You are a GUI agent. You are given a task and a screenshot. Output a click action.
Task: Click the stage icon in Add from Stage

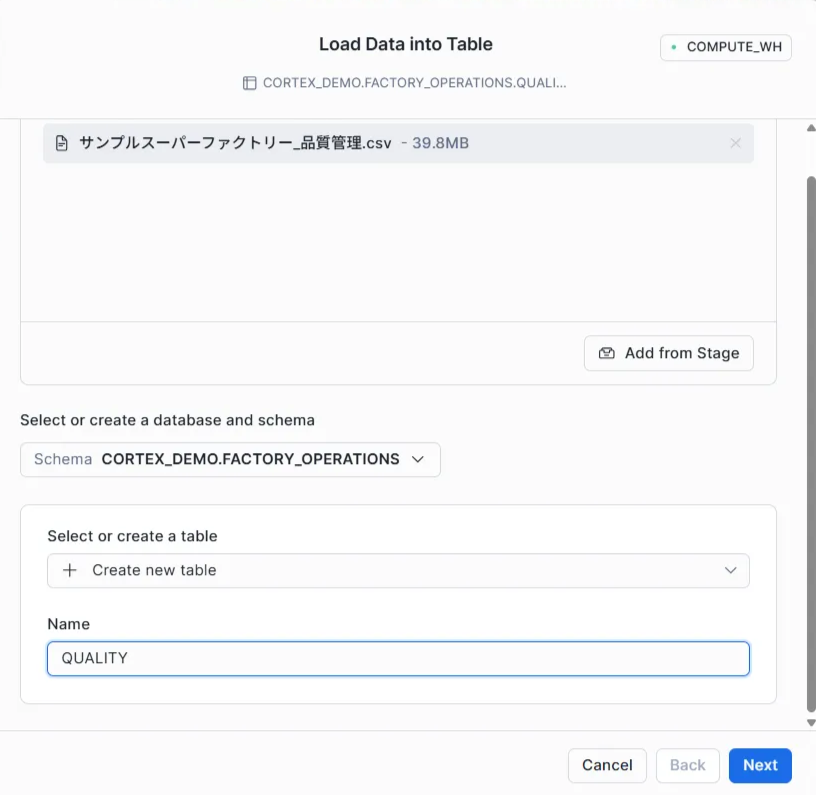pos(606,353)
